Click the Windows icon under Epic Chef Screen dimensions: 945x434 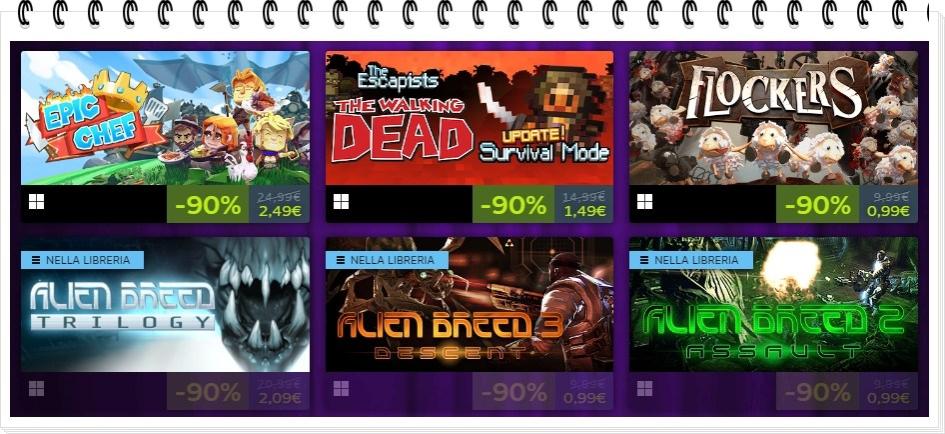(36, 202)
